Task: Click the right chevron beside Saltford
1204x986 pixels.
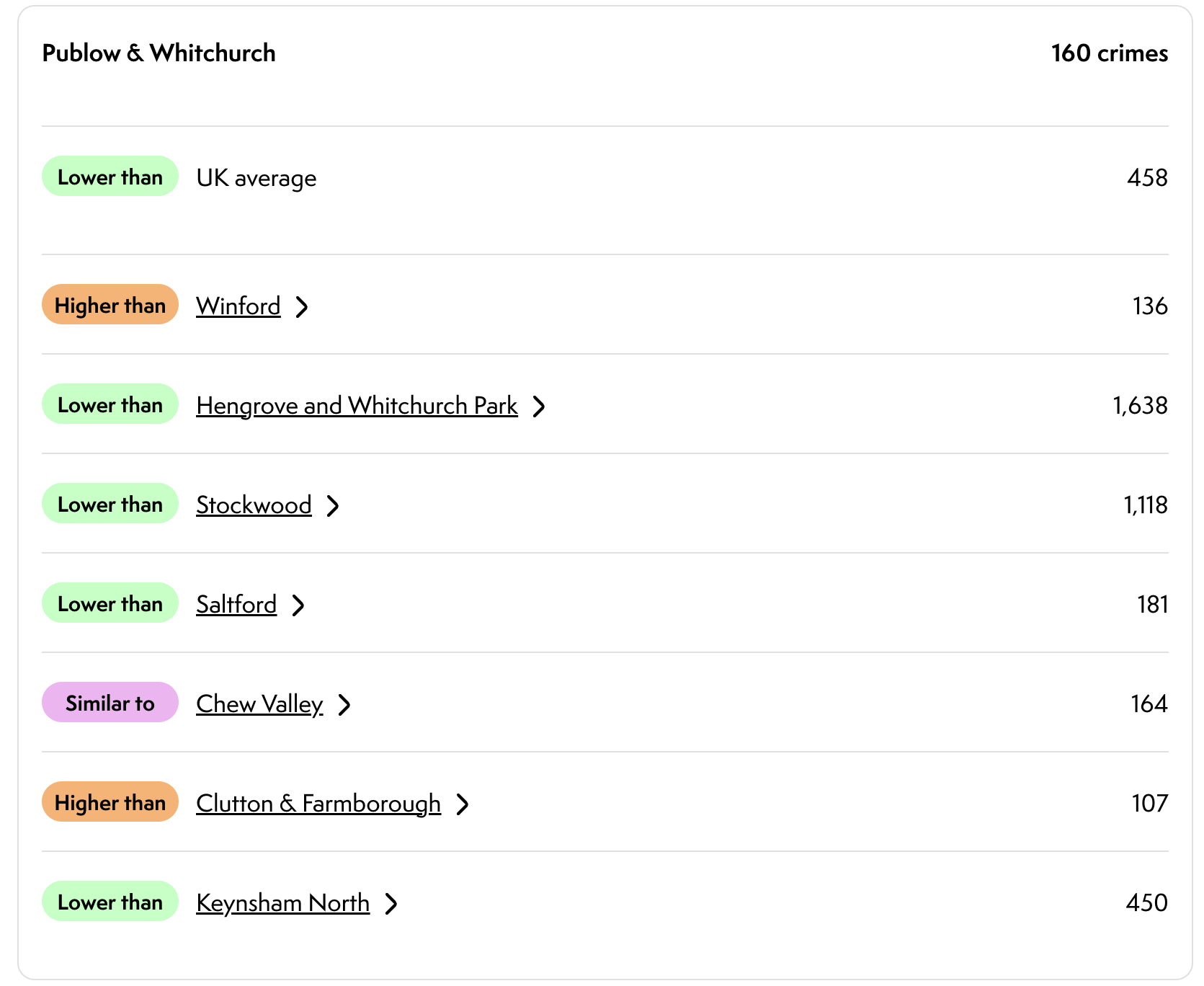Action: pyautogui.click(x=298, y=605)
